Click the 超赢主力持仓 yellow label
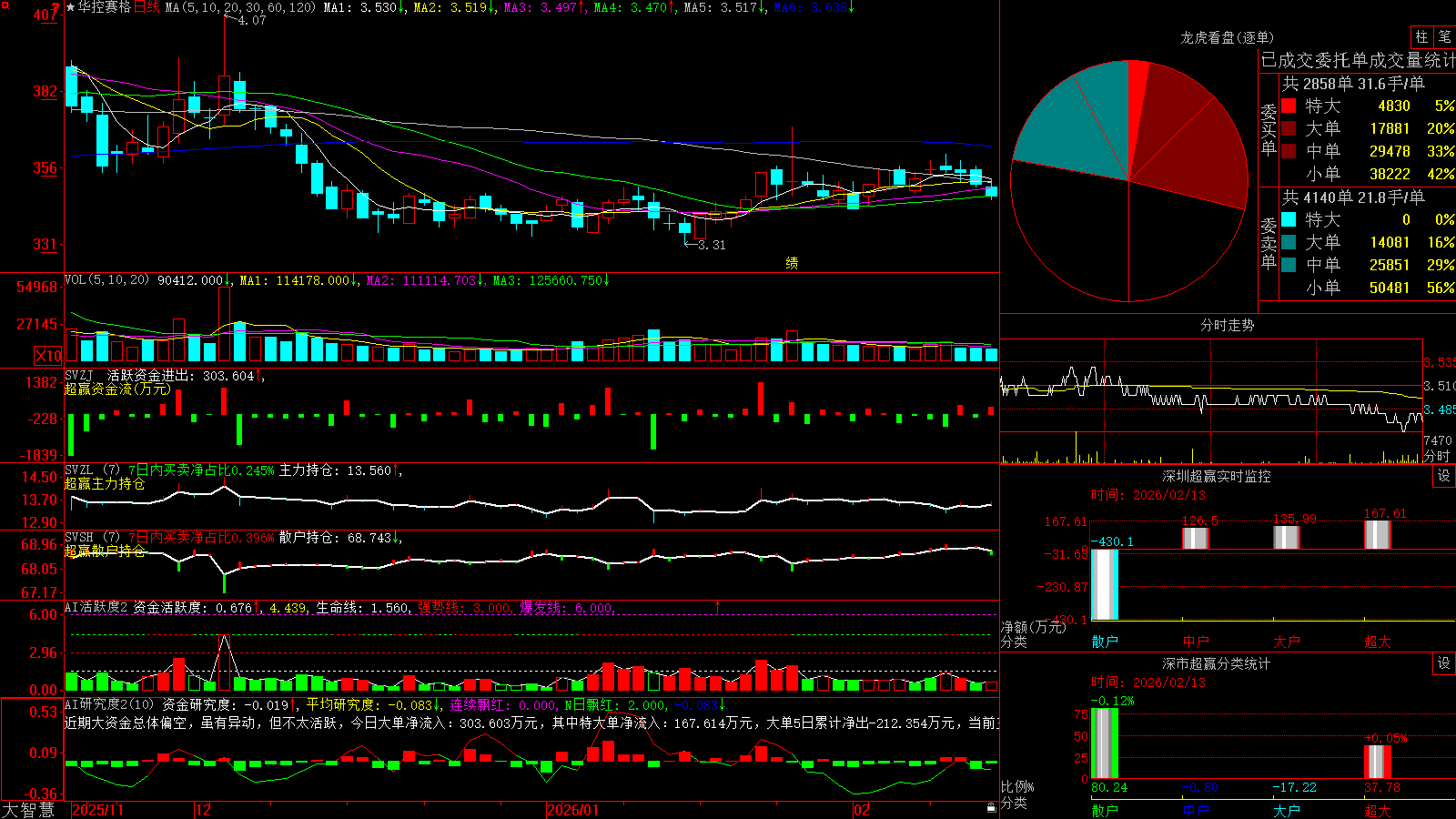The image size is (1456, 819). click(105, 484)
